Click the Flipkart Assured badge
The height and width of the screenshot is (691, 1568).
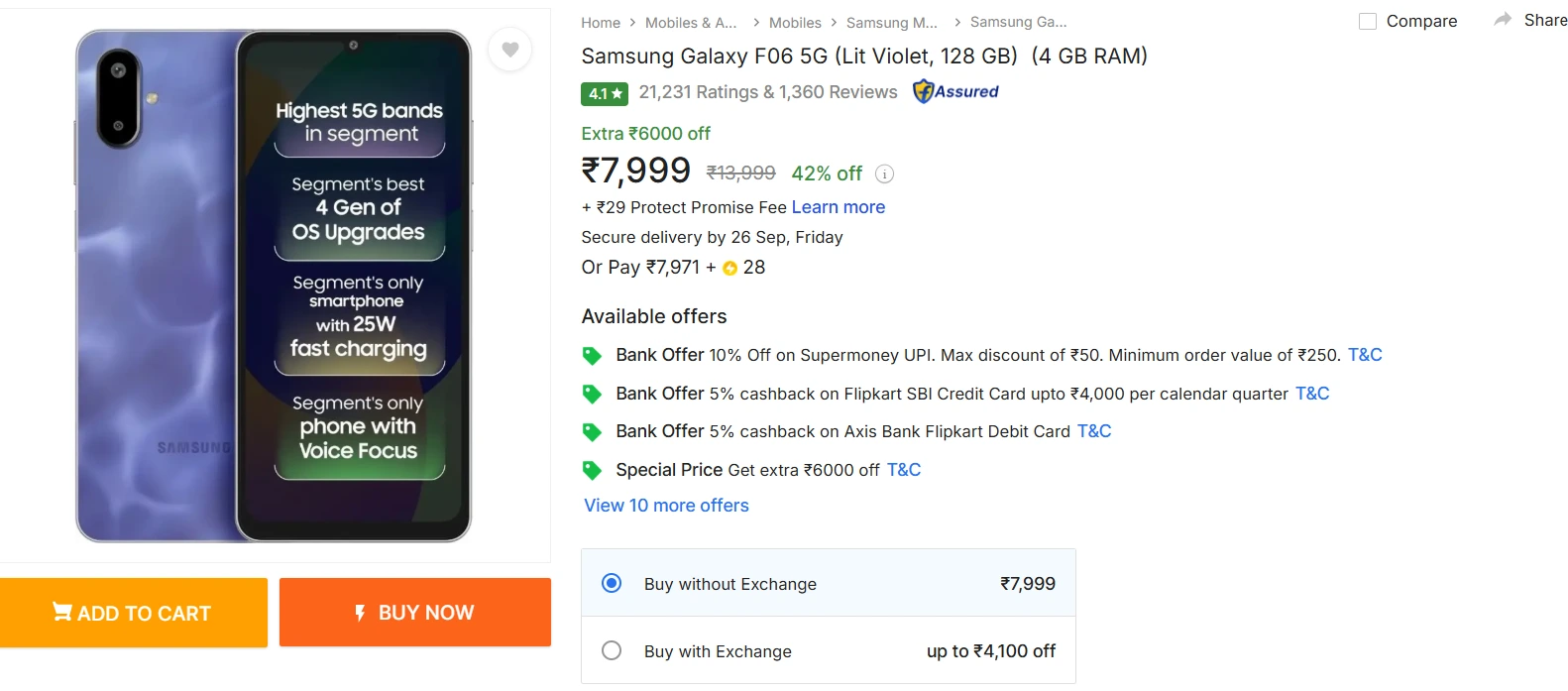(954, 91)
